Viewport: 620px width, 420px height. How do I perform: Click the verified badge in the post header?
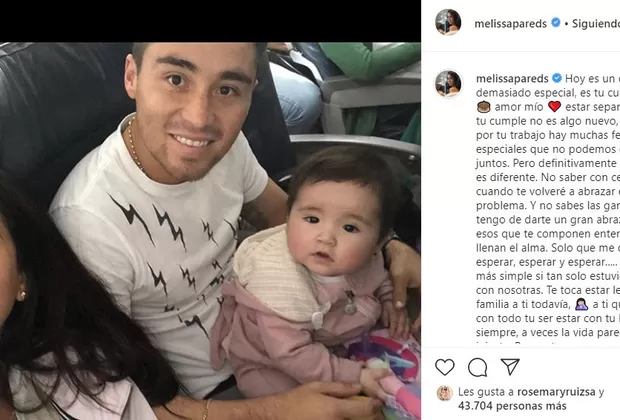pyautogui.click(x=556, y=23)
